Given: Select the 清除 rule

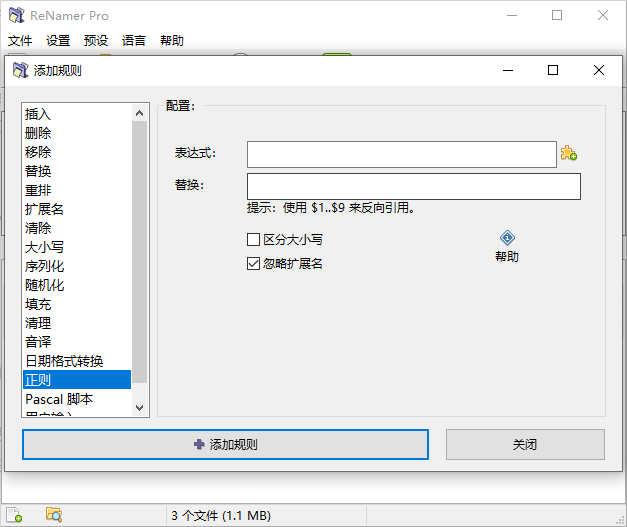Looking at the screenshot, I should [x=77, y=228].
